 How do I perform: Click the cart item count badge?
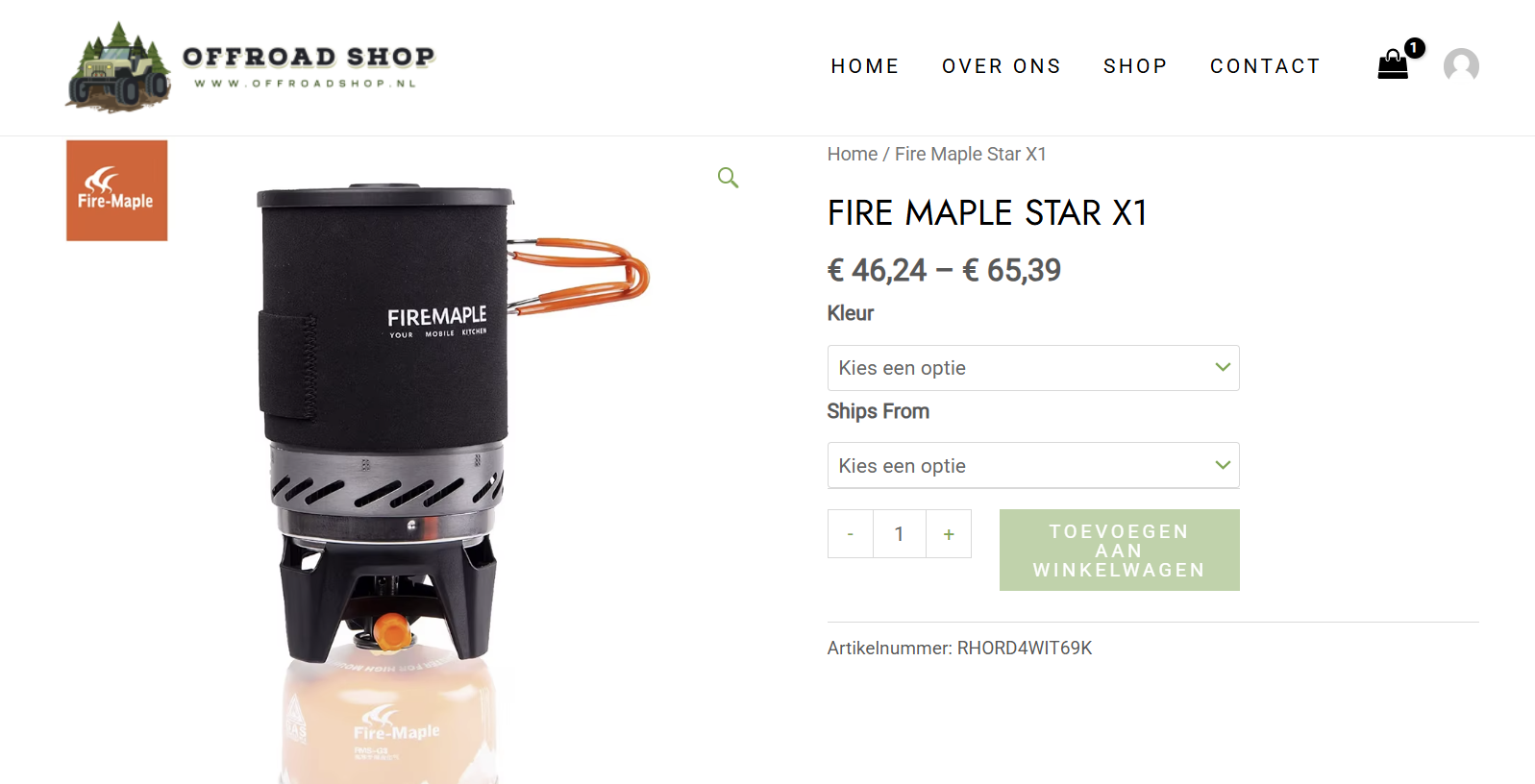1414,47
